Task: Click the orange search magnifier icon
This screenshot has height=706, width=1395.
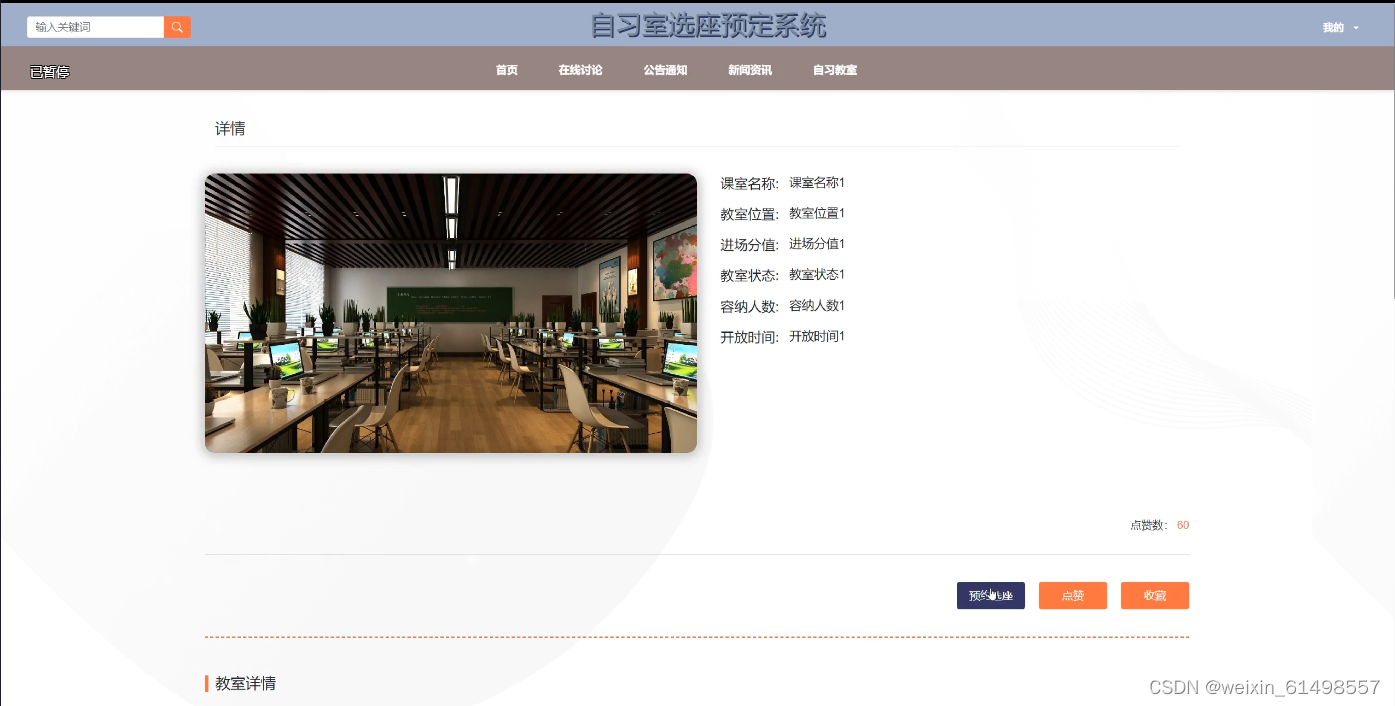Action: tap(177, 27)
